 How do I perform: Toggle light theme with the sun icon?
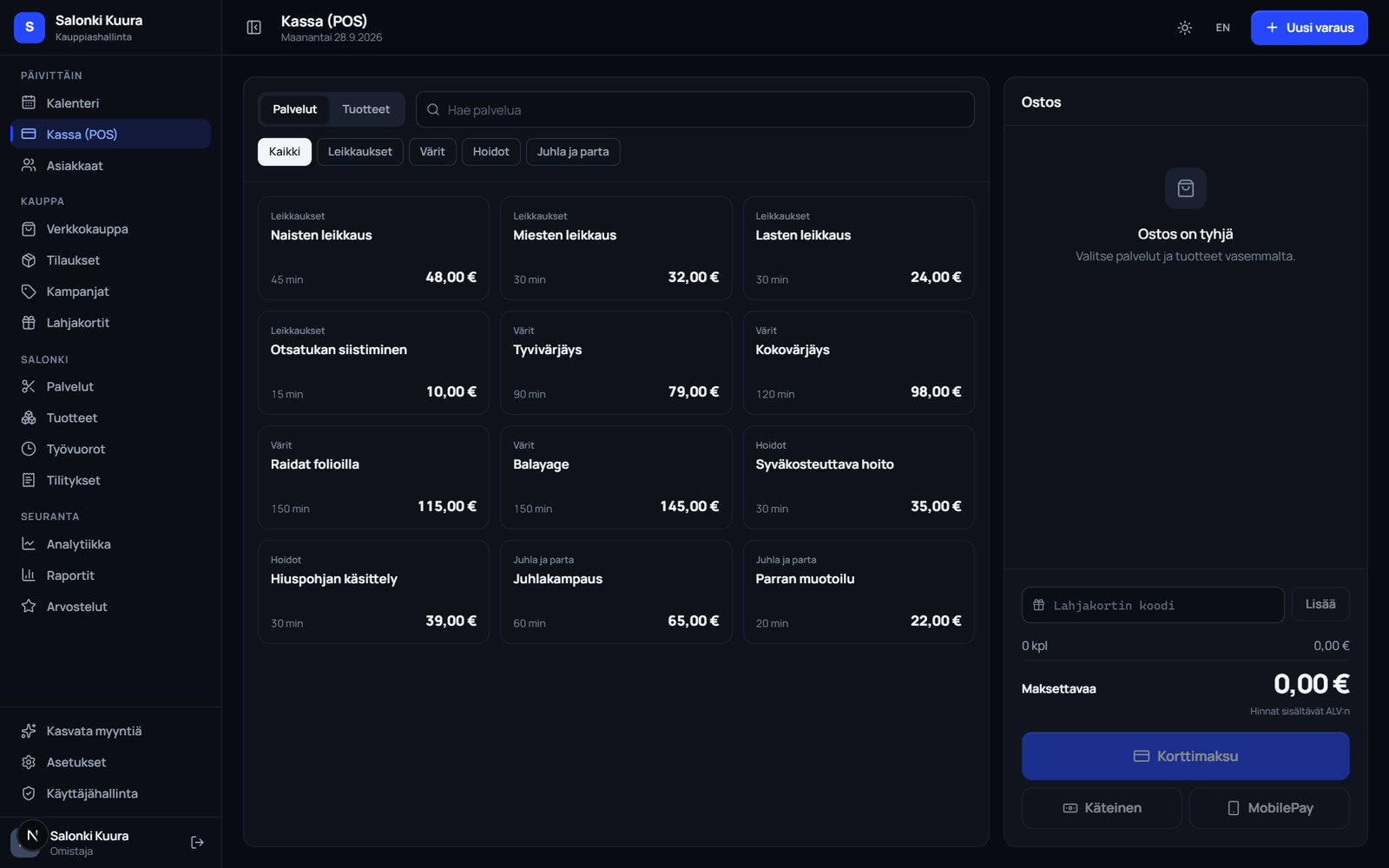coord(1185,28)
